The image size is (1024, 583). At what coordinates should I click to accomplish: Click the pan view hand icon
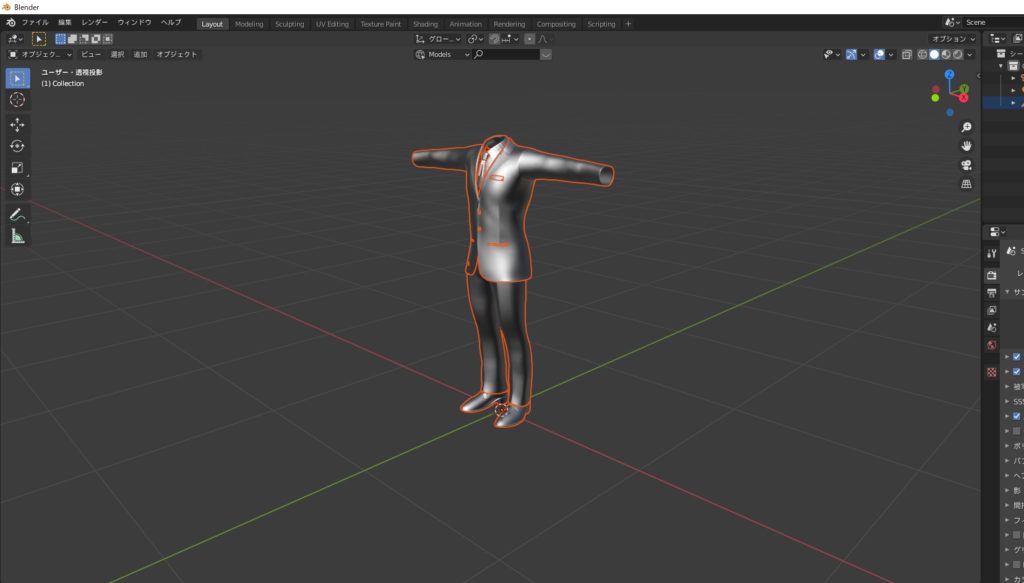967,146
